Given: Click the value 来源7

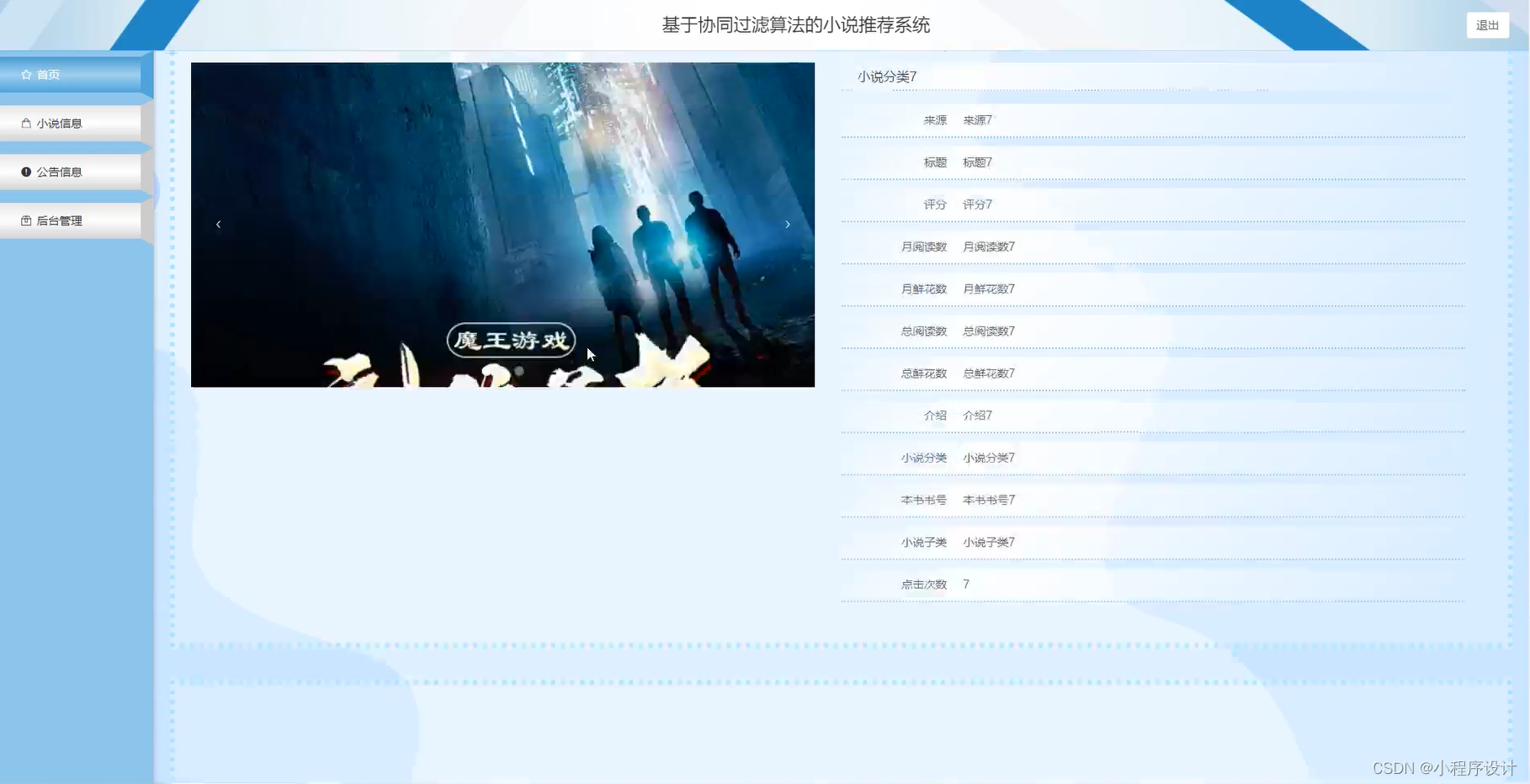Looking at the screenshot, I should coord(977,120).
